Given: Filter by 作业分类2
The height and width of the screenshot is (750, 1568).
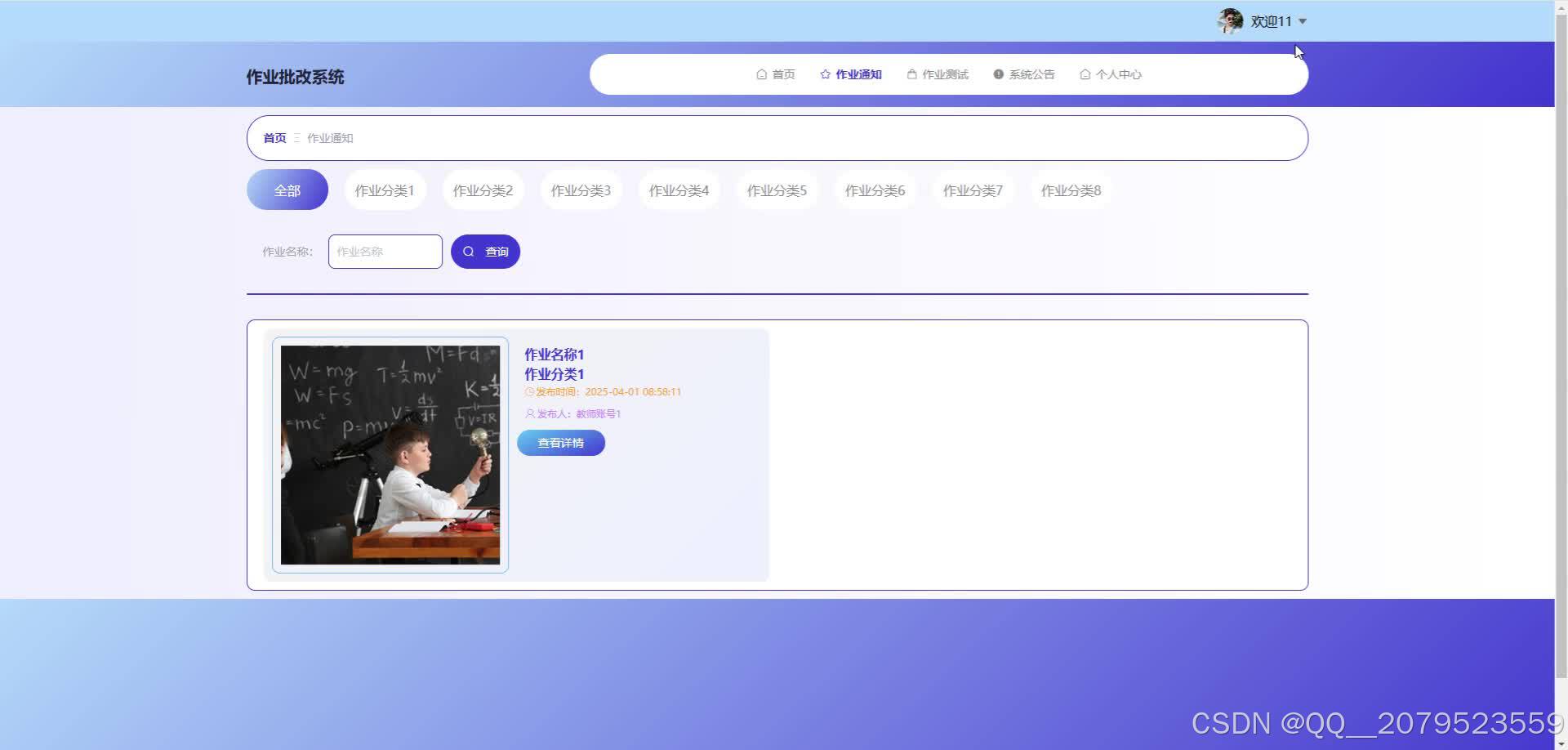Looking at the screenshot, I should [483, 190].
